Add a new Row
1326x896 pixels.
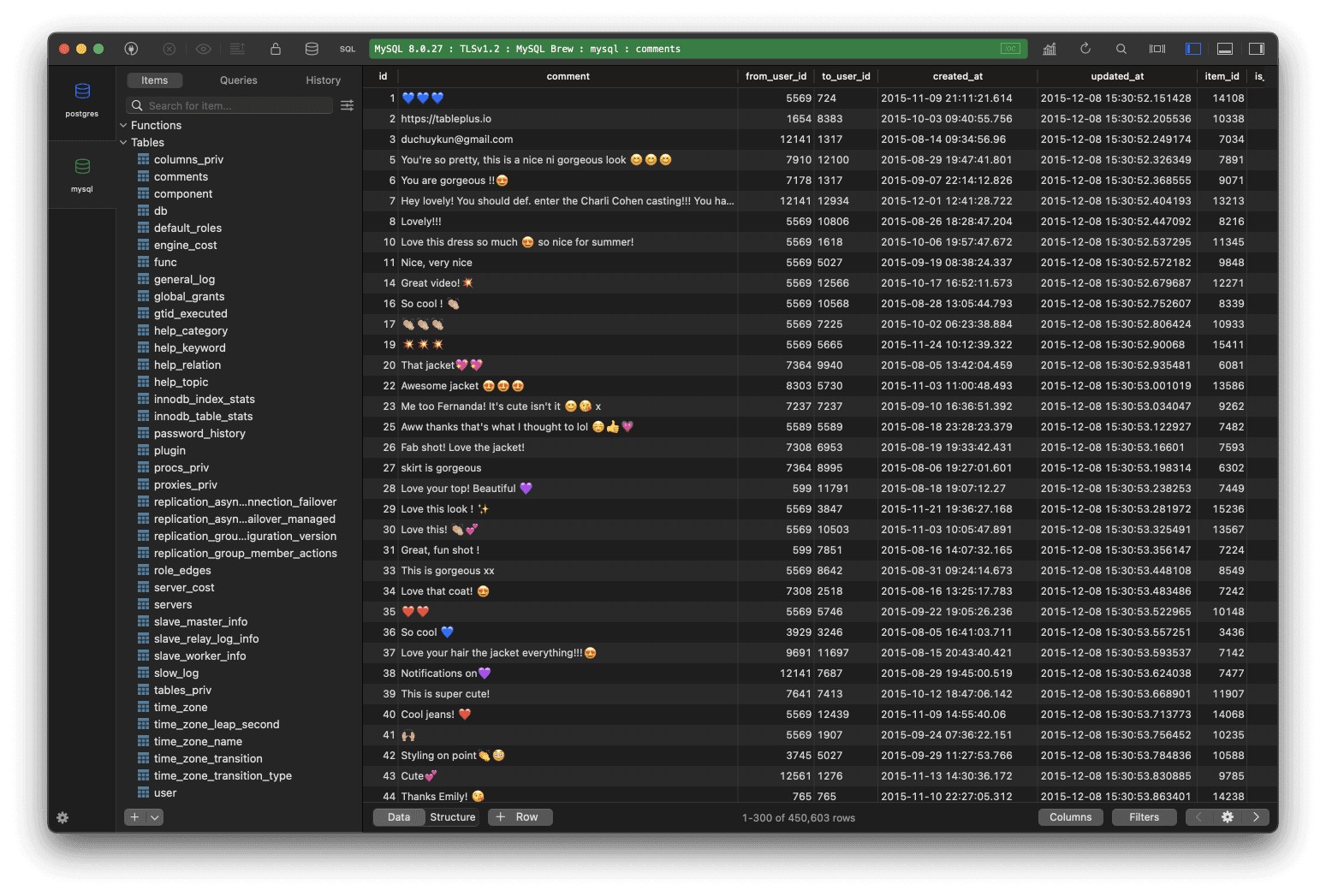tap(520, 816)
